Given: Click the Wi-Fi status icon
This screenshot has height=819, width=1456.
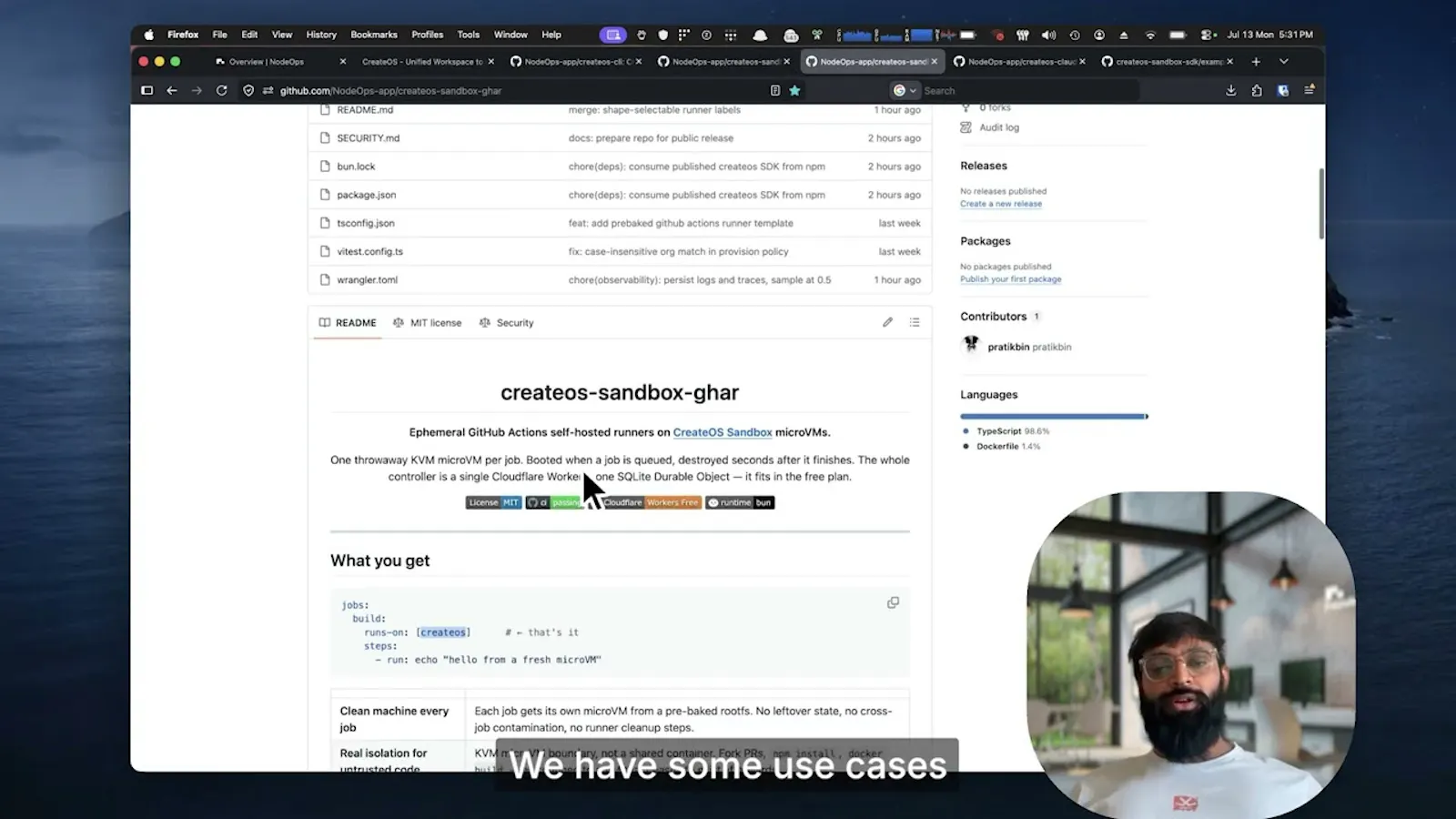Looking at the screenshot, I should click(1150, 35).
